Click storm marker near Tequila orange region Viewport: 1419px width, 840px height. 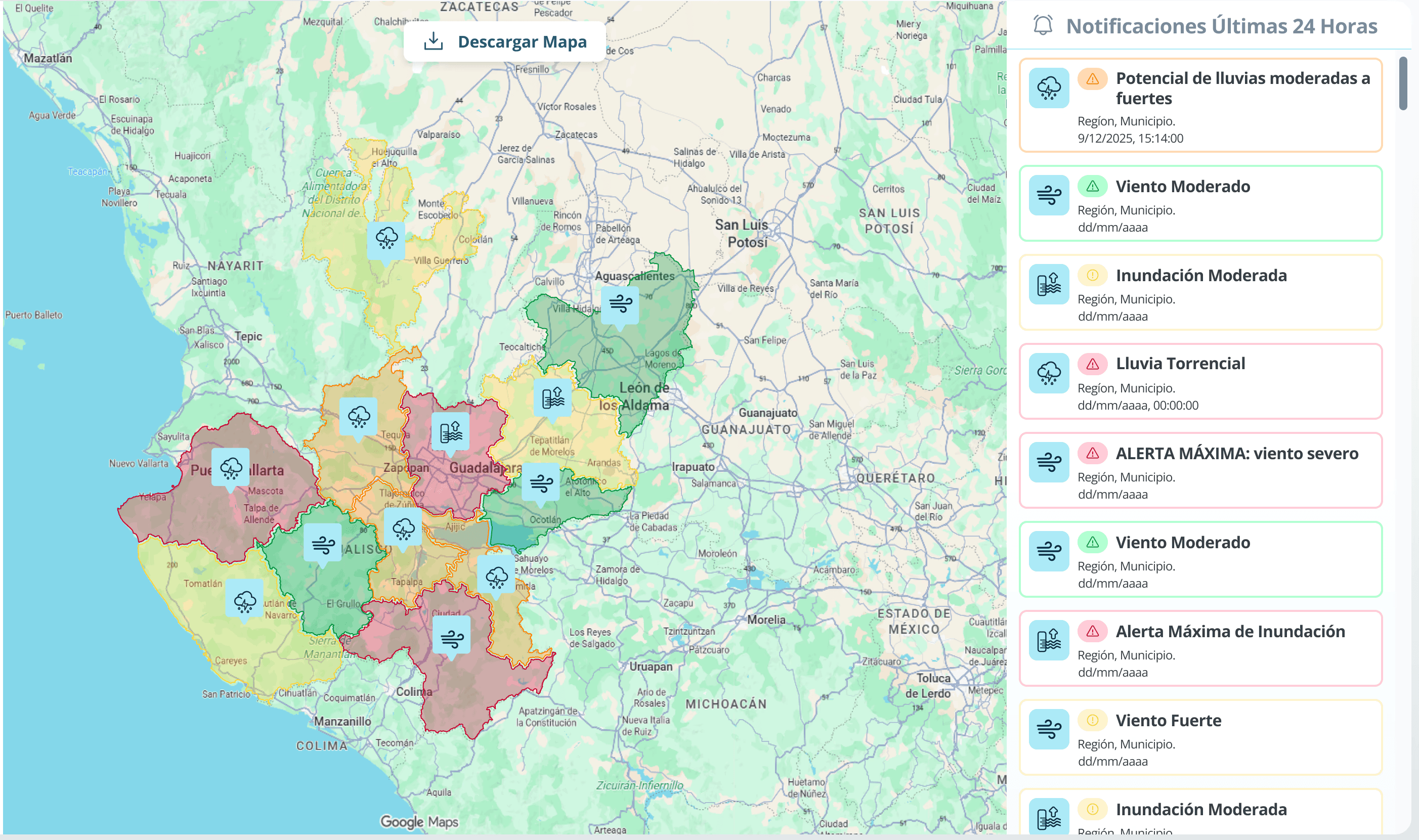point(359,417)
